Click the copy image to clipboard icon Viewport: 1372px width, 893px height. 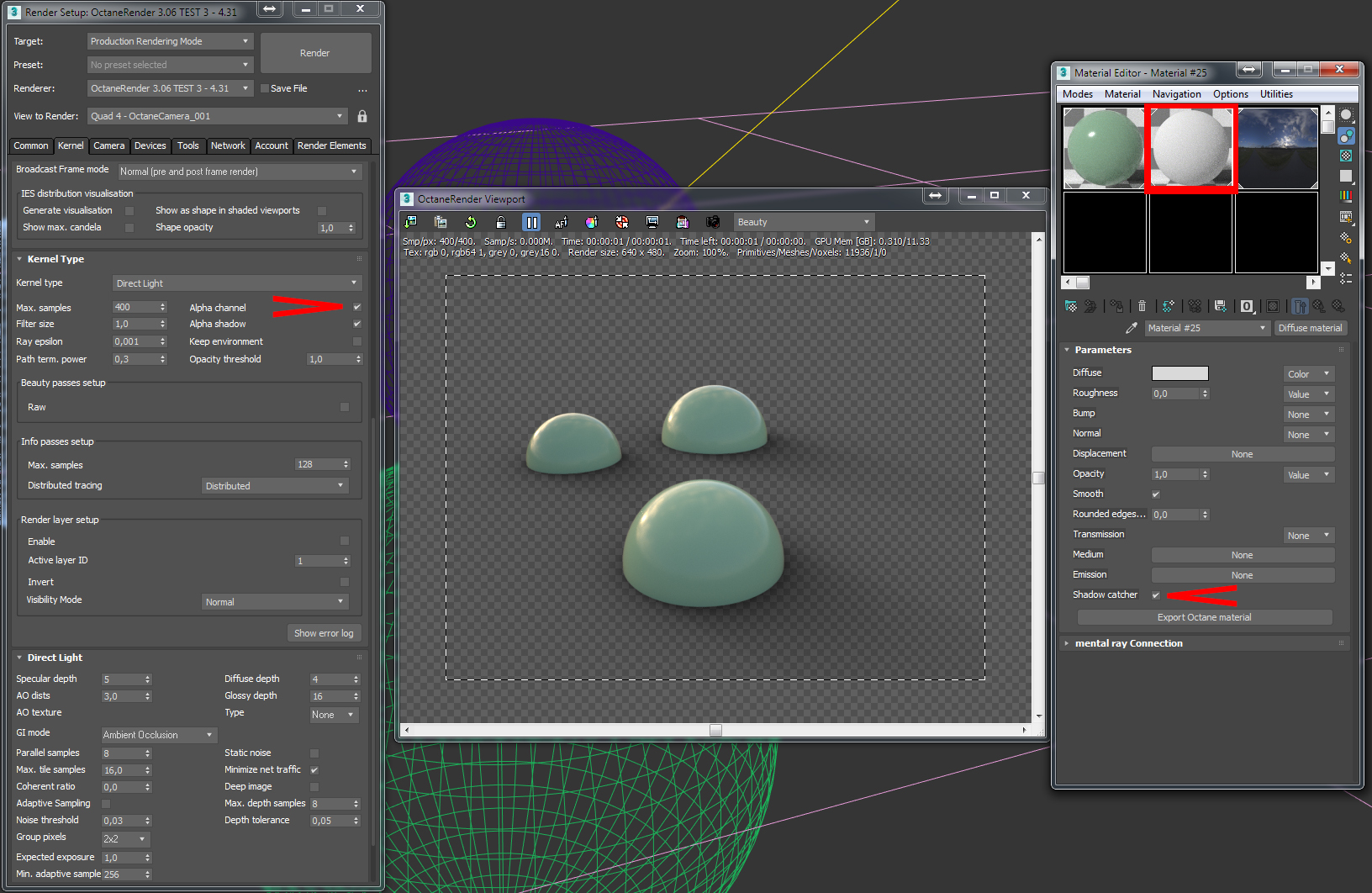pos(441,222)
